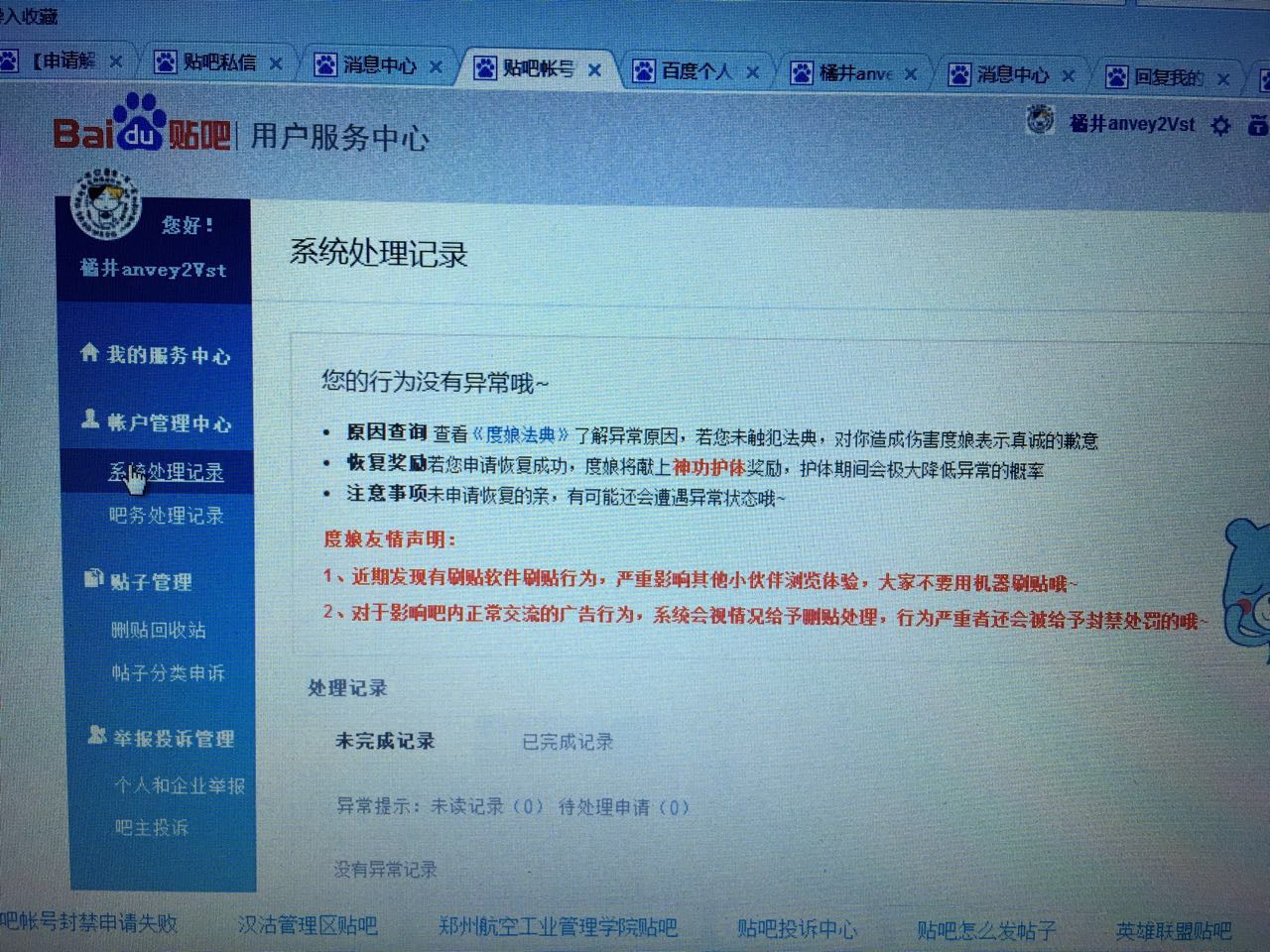Open the 贴吧投诉中心 footer link
Image resolution: width=1270 pixels, height=952 pixels.
pyautogui.click(x=797, y=929)
